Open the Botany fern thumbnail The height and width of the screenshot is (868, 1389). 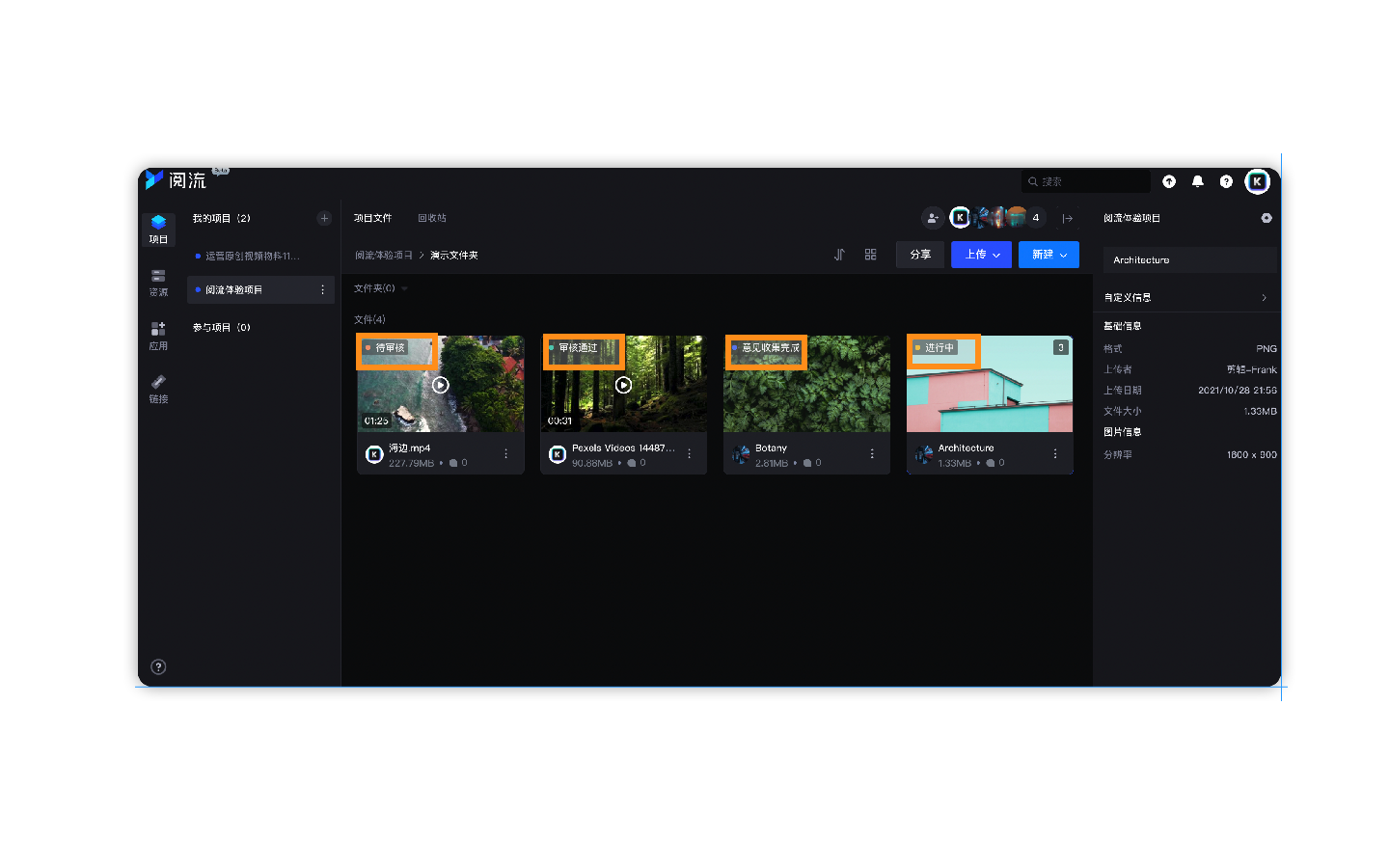click(807, 384)
